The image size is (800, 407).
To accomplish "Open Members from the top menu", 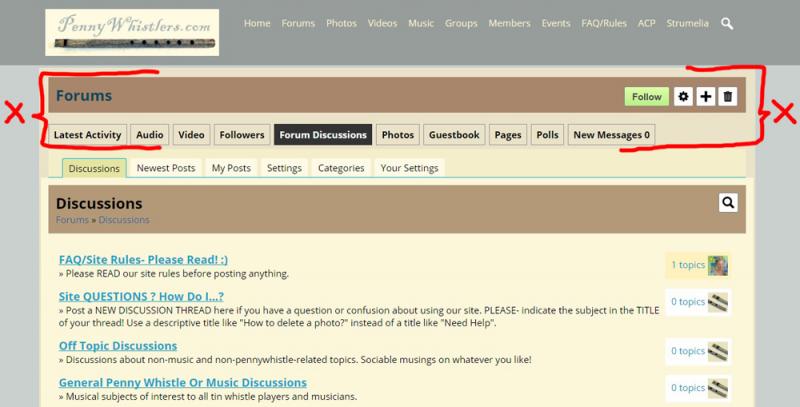I will 509,23.
